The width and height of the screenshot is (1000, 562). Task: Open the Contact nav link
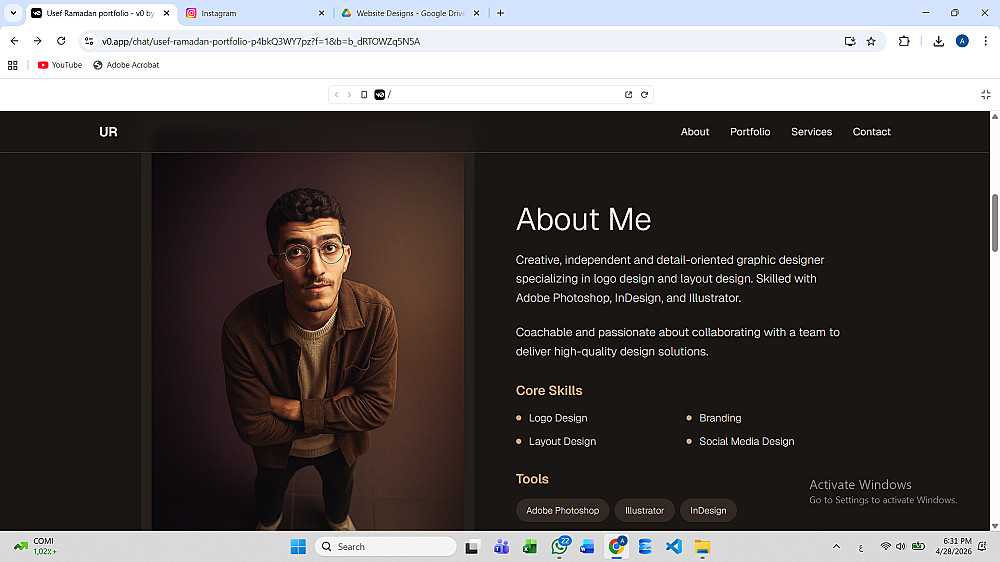point(871,132)
